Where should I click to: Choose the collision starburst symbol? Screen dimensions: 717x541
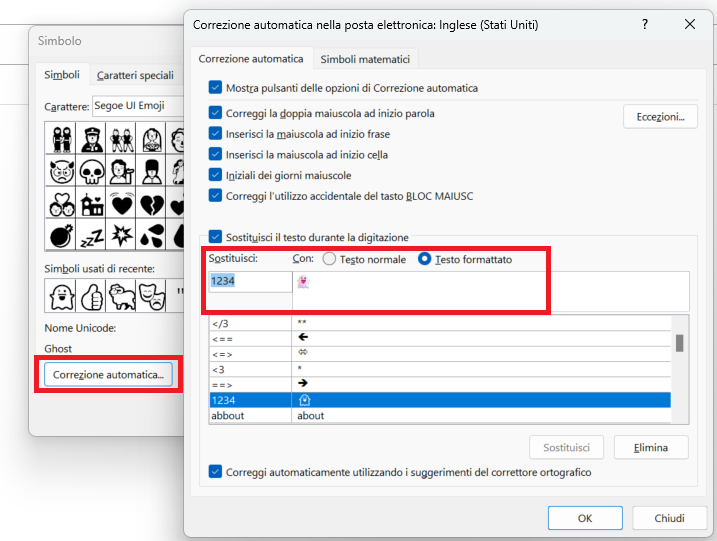point(121,235)
